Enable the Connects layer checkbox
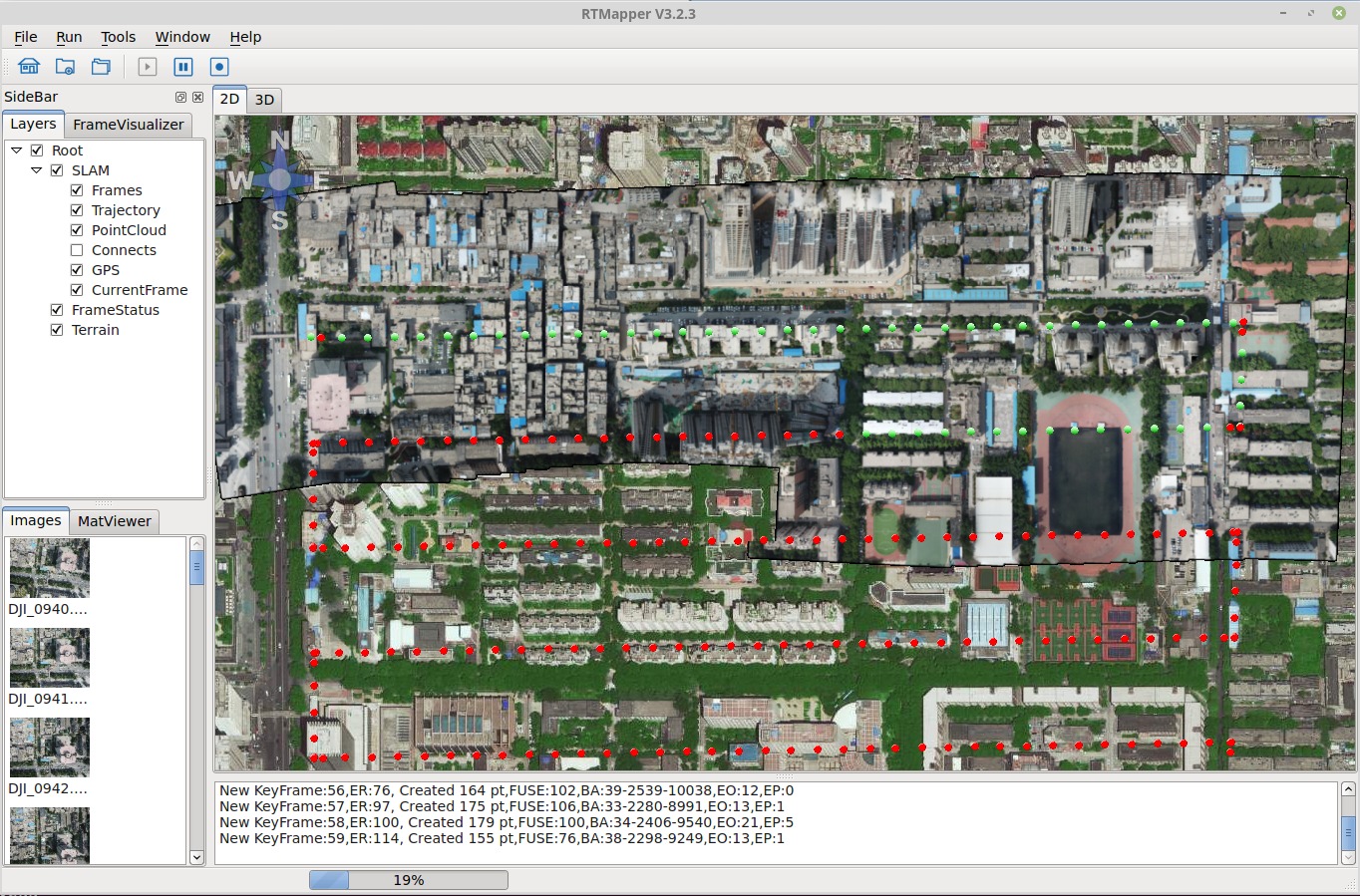This screenshot has width=1360, height=896. [77, 250]
